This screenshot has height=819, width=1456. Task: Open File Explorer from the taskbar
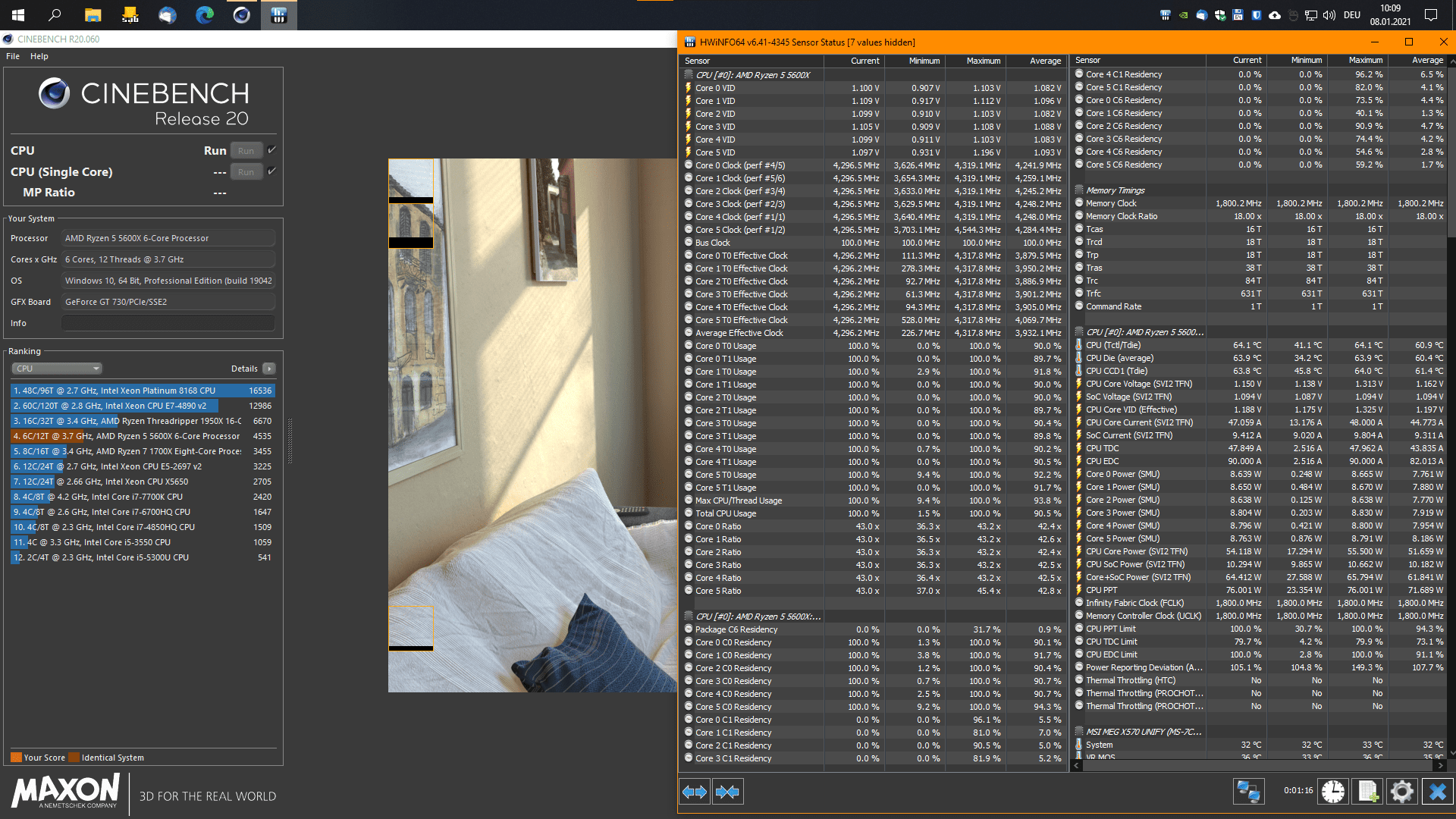(93, 14)
